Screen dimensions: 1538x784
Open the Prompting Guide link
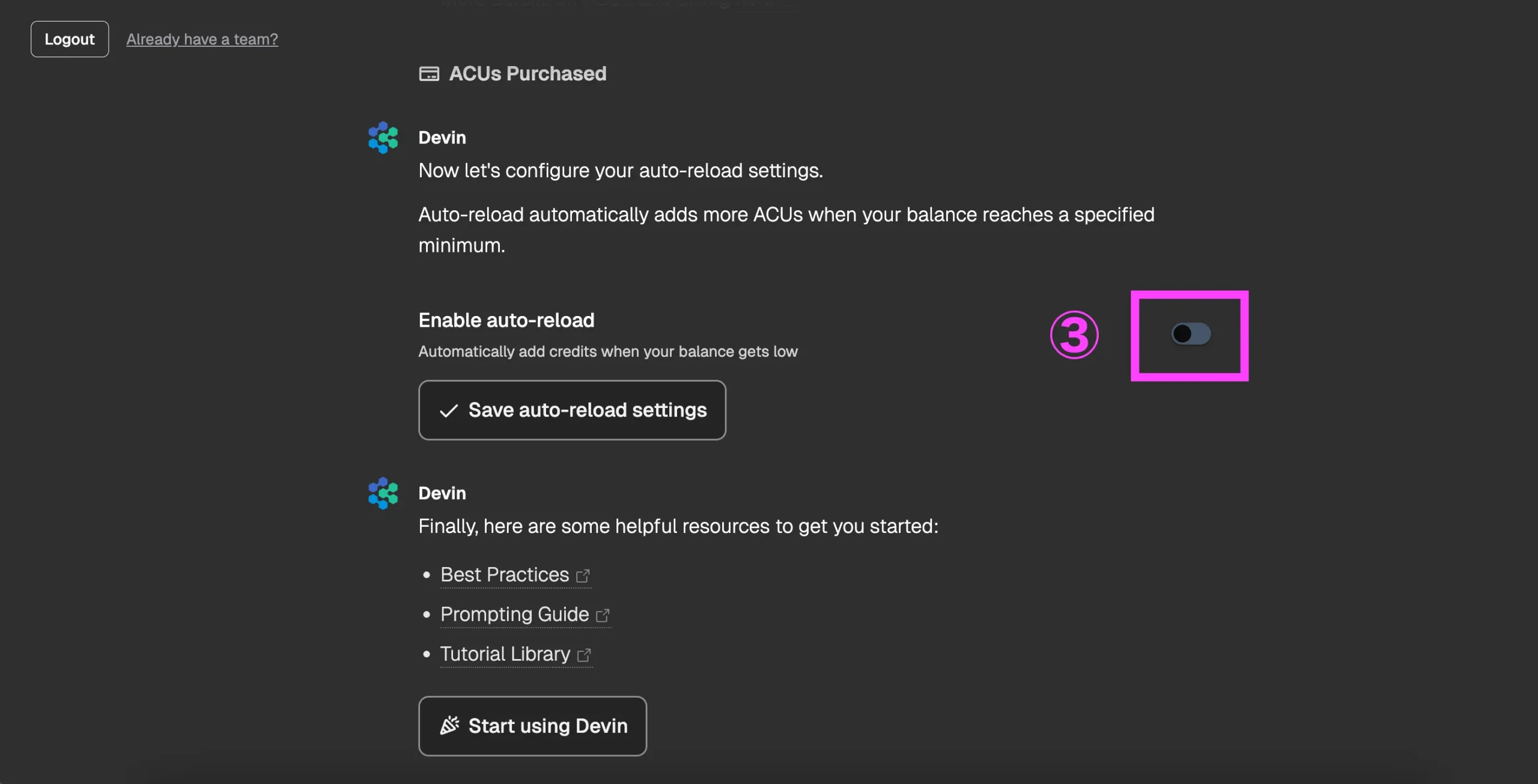[x=525, y=614]
